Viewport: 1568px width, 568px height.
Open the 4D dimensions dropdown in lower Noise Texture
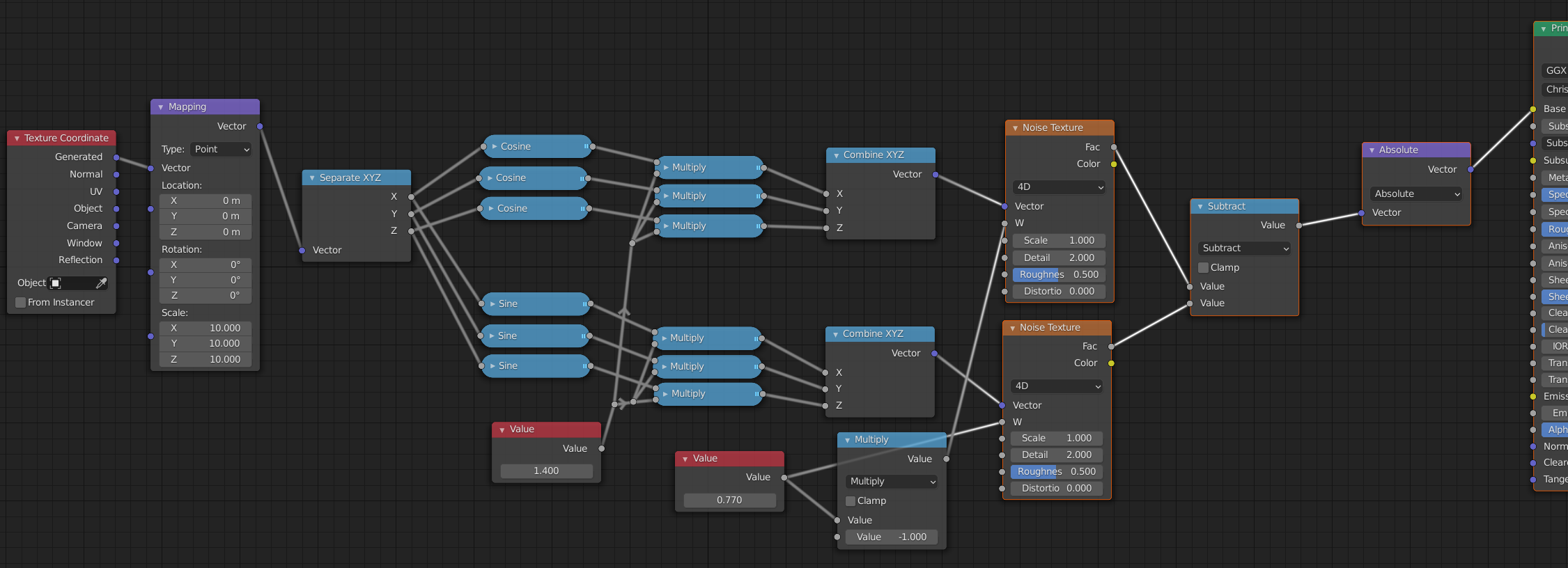(1056, 386)
